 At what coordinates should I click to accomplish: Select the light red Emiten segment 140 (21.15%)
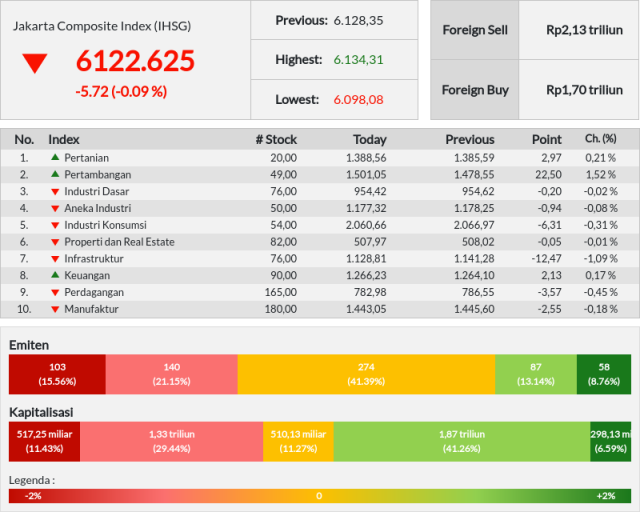point(171,374)
